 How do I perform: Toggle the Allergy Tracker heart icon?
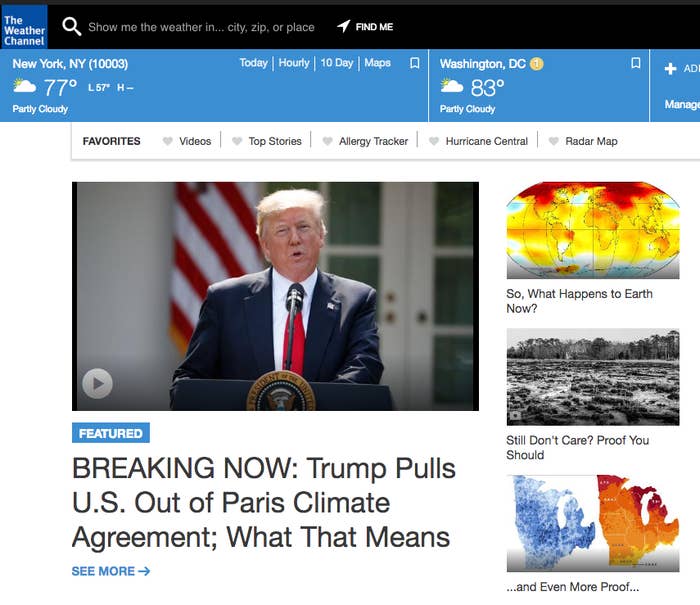click(328, 141)
